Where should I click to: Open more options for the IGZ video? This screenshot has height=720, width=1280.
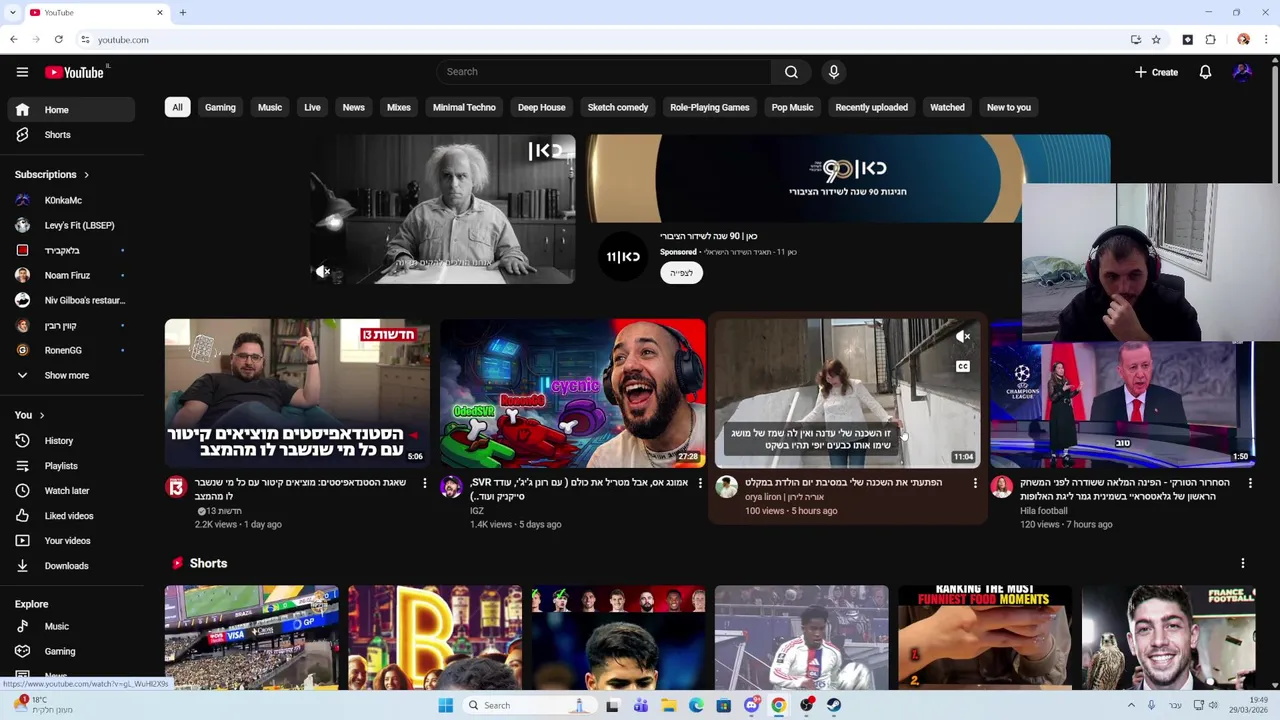(x=700, y=484)
